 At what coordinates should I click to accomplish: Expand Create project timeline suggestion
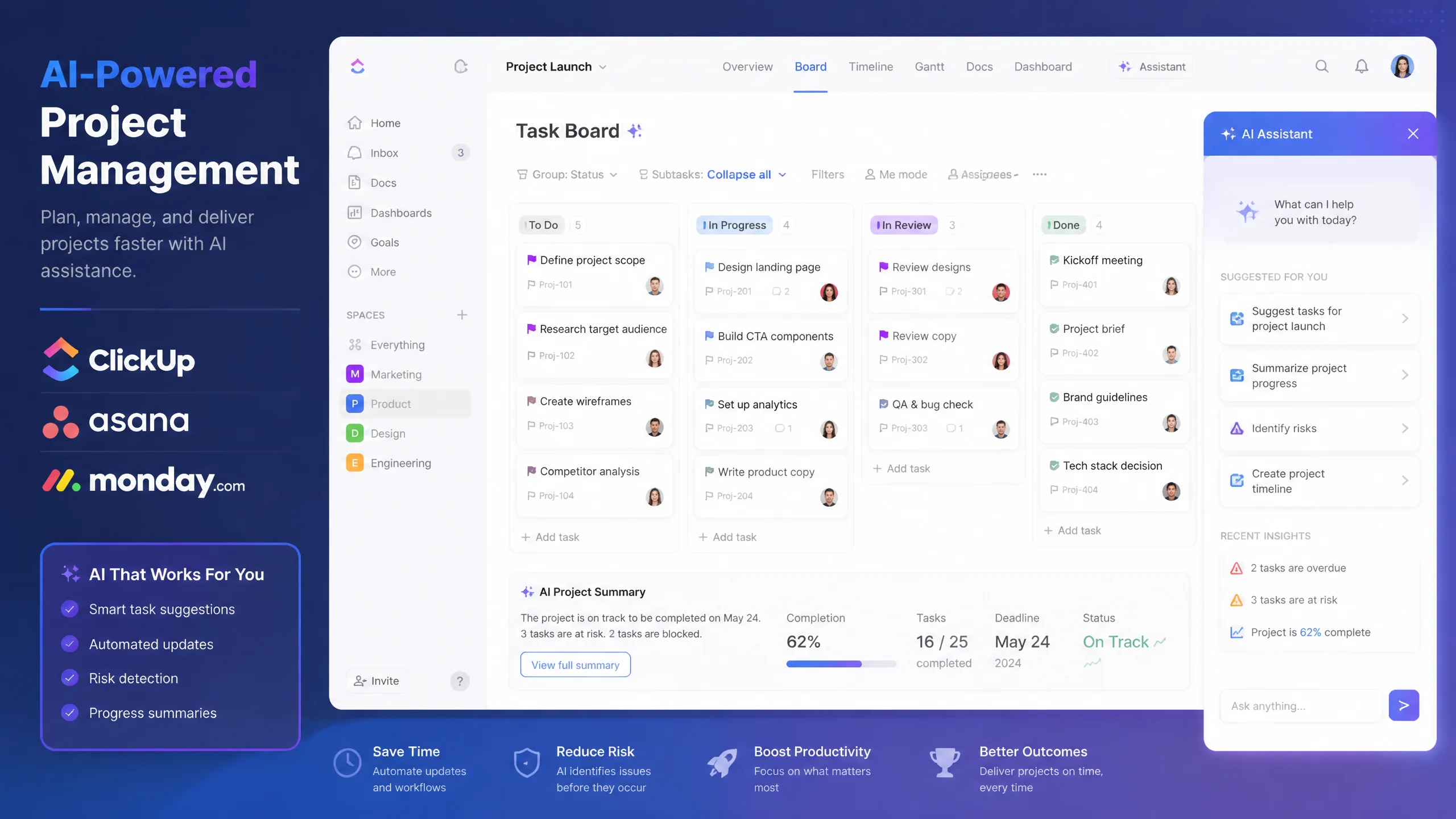[x=1319, y=481]
